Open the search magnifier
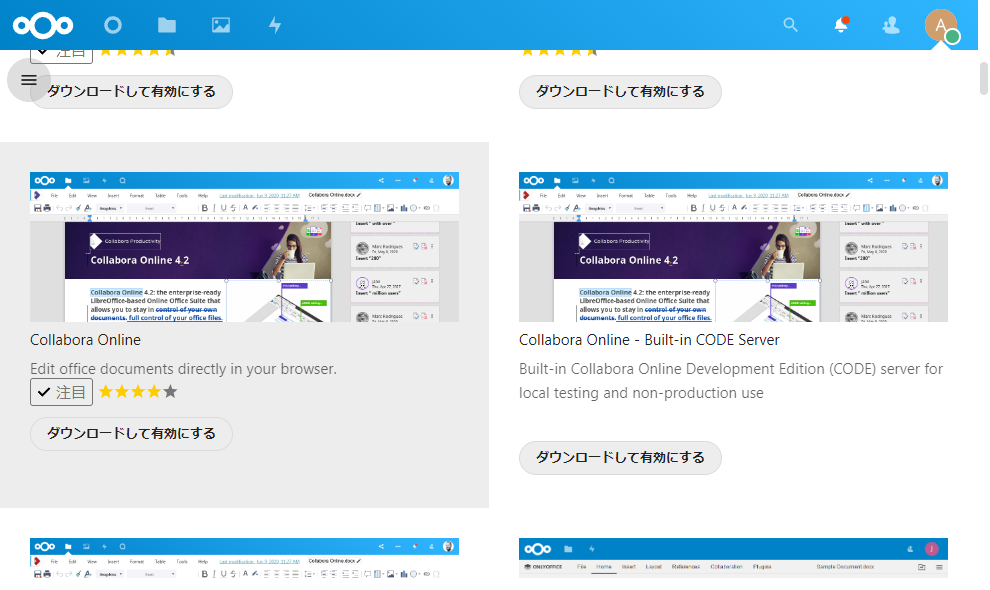990x590 pixels. tap(790, 25)
